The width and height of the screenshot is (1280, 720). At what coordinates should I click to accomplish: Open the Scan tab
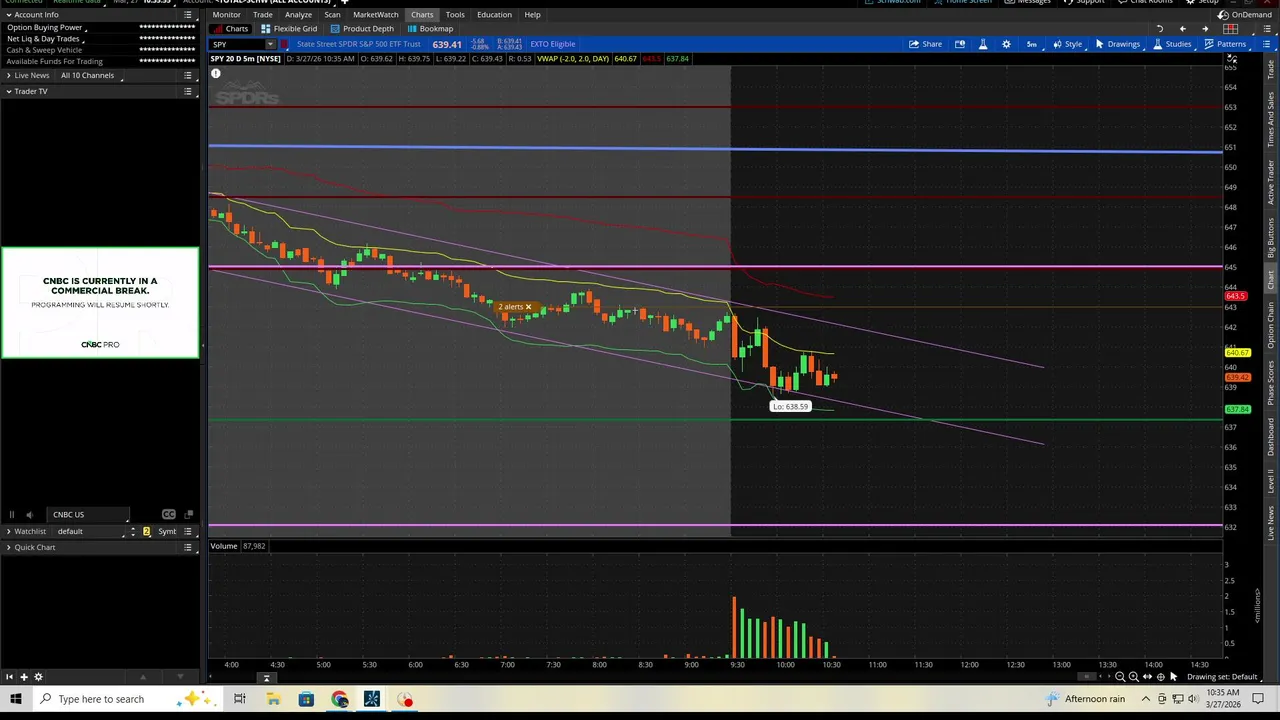click(332, 15)
